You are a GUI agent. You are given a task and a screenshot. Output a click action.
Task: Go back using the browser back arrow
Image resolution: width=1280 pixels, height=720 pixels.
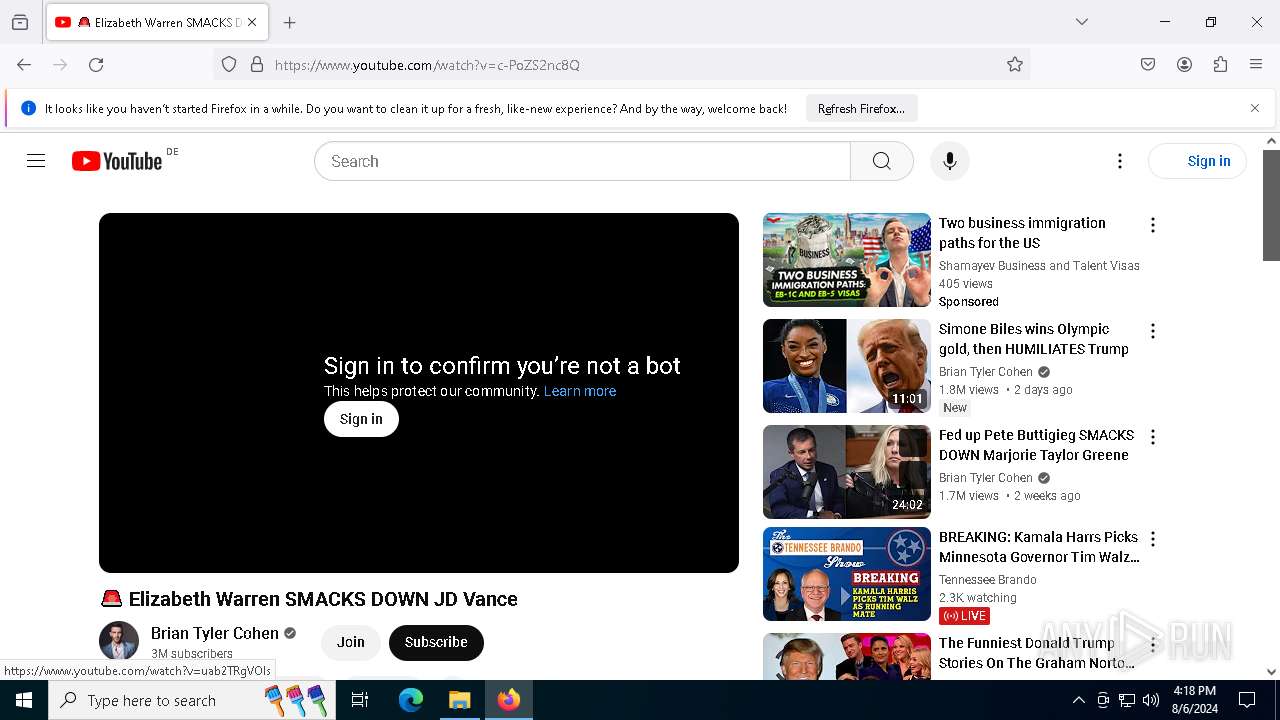24,65
